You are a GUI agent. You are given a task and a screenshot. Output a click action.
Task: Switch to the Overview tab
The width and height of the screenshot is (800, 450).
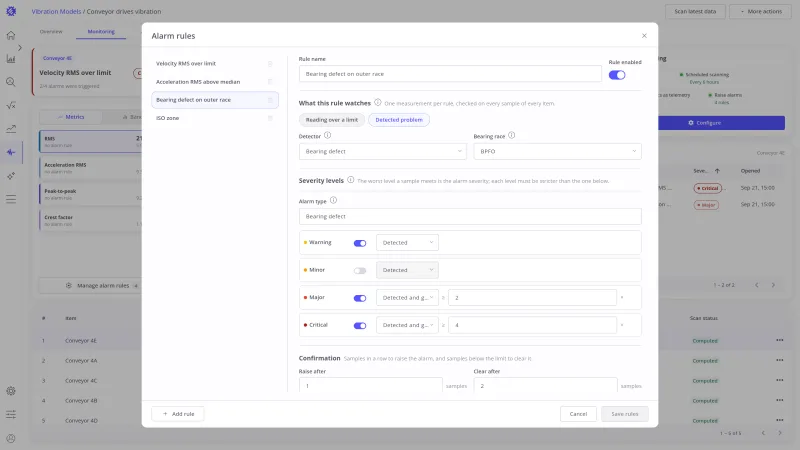coord(51,32)
